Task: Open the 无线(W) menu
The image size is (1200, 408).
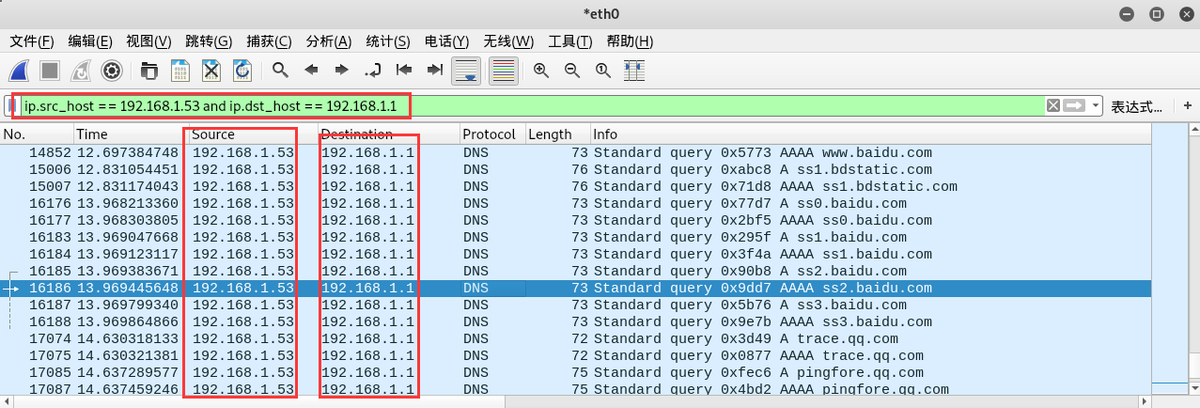Action: [x=509, y=41]
